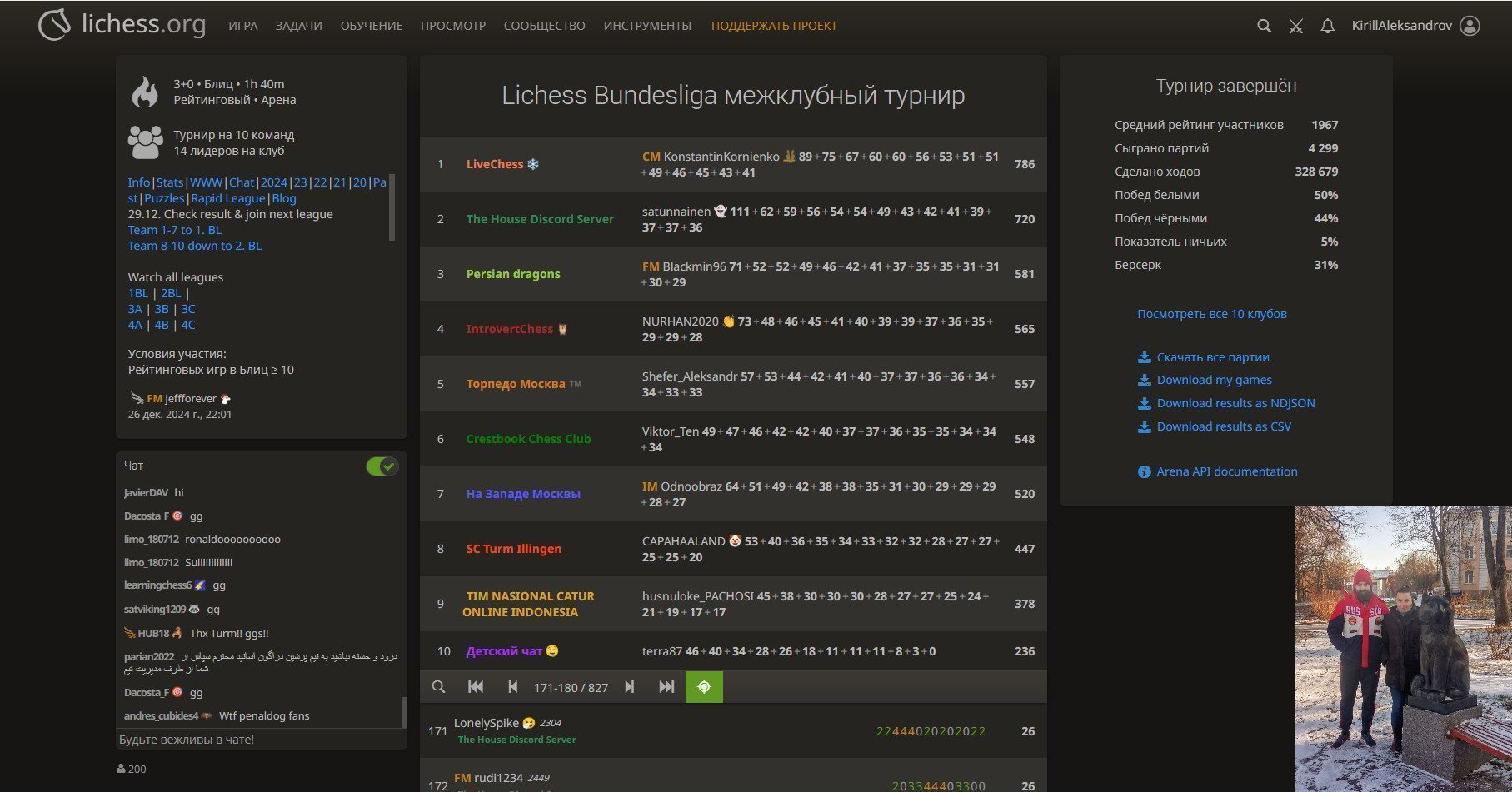The height and width of the screenshot is (792, 1512).
Task: Click Download my games link
Action: coord(1215,380)
